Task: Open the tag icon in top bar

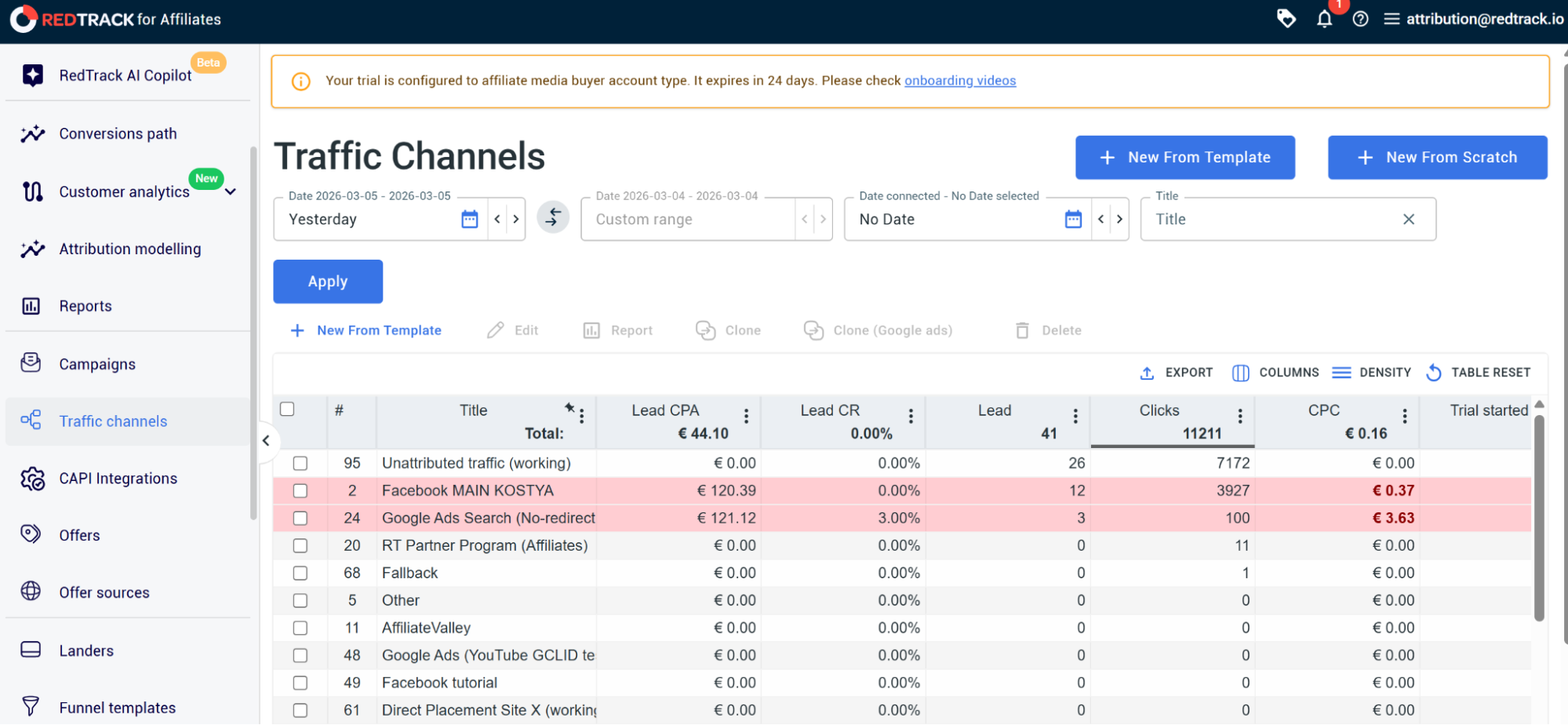Action: [x=1286, y=18]
